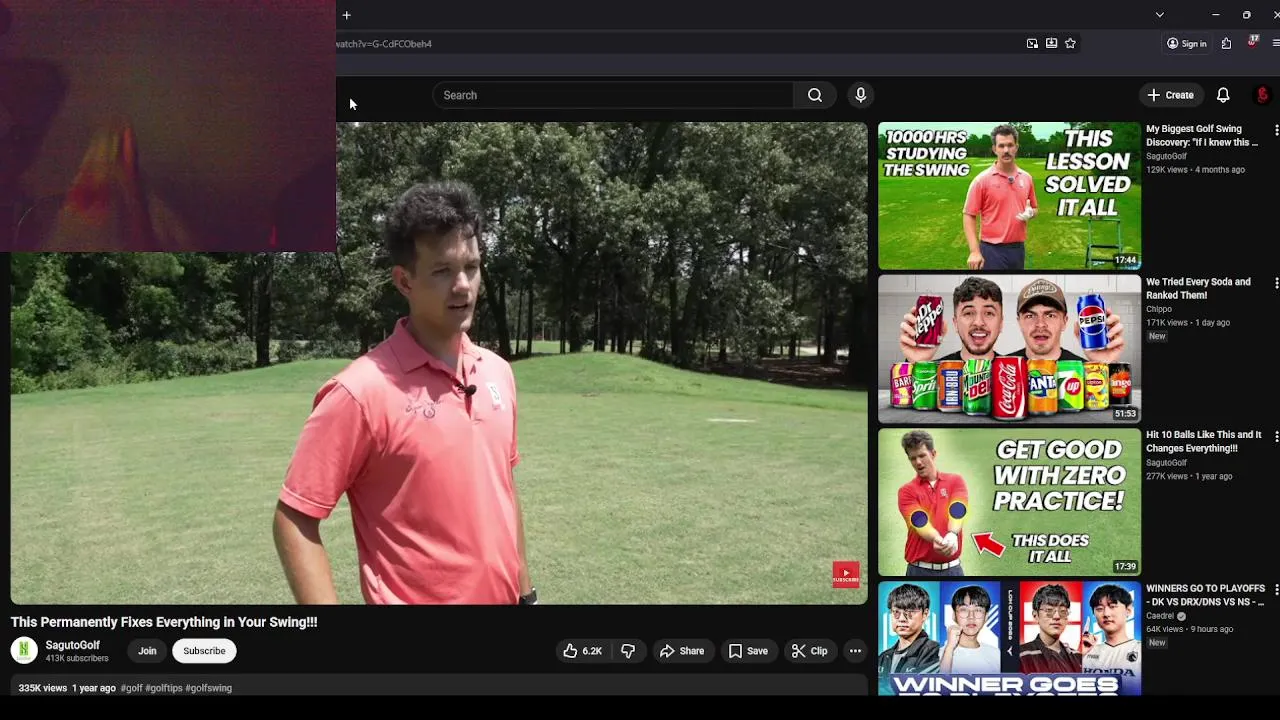Clip a segment of the video
The image size is (1280, 720).
click(809, 651)
